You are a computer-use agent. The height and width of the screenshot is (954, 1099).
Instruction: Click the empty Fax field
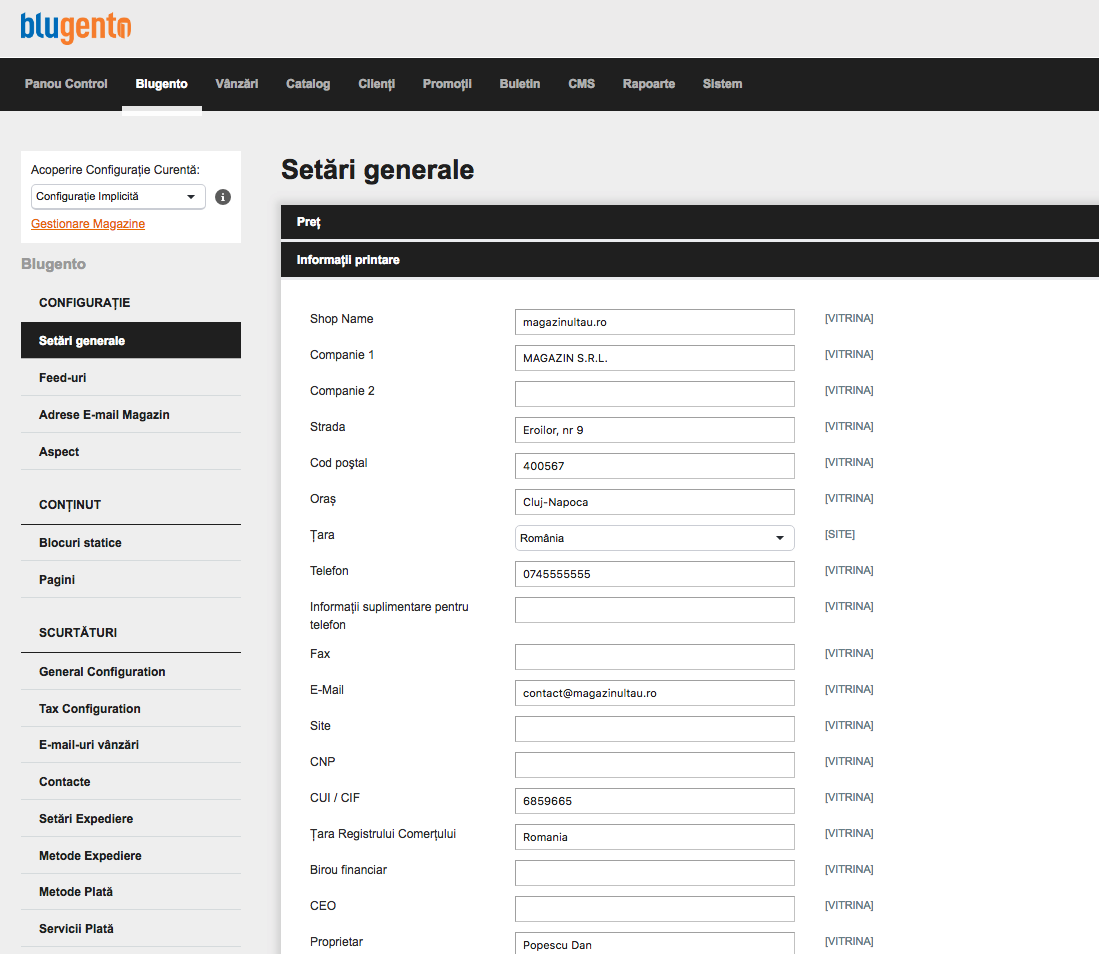click(x=654, y=657)
